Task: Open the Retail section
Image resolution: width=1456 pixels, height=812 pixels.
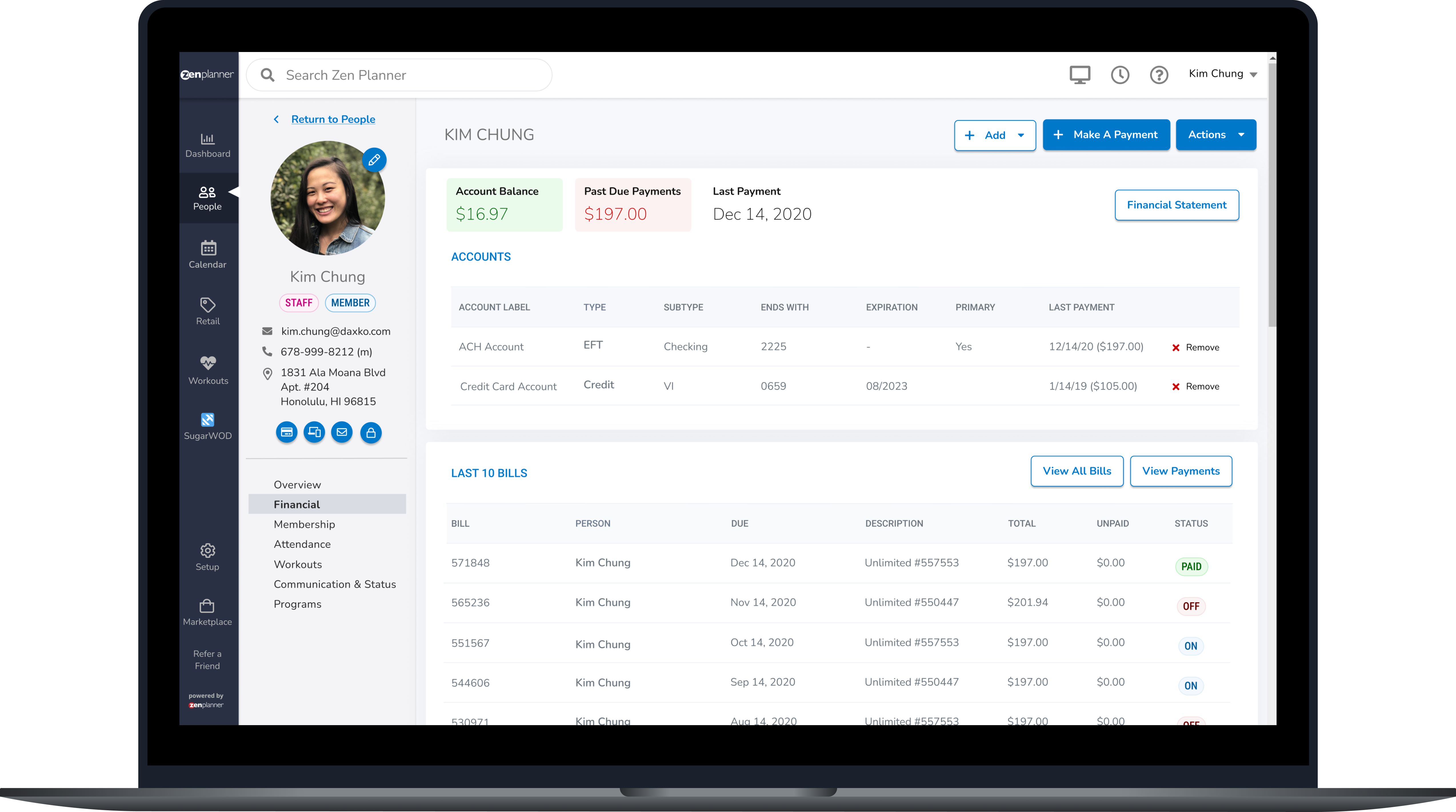Action: tap(207, 310)
